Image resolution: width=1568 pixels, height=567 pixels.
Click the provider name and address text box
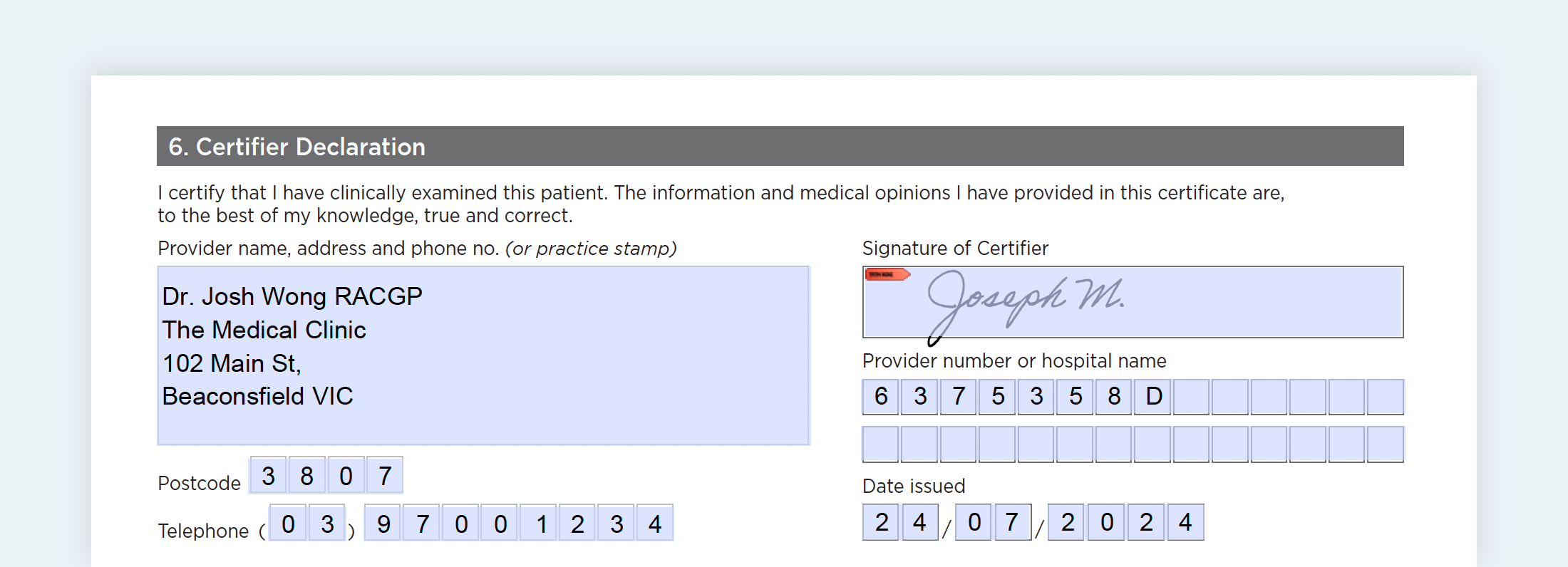[x=483, y=355]
